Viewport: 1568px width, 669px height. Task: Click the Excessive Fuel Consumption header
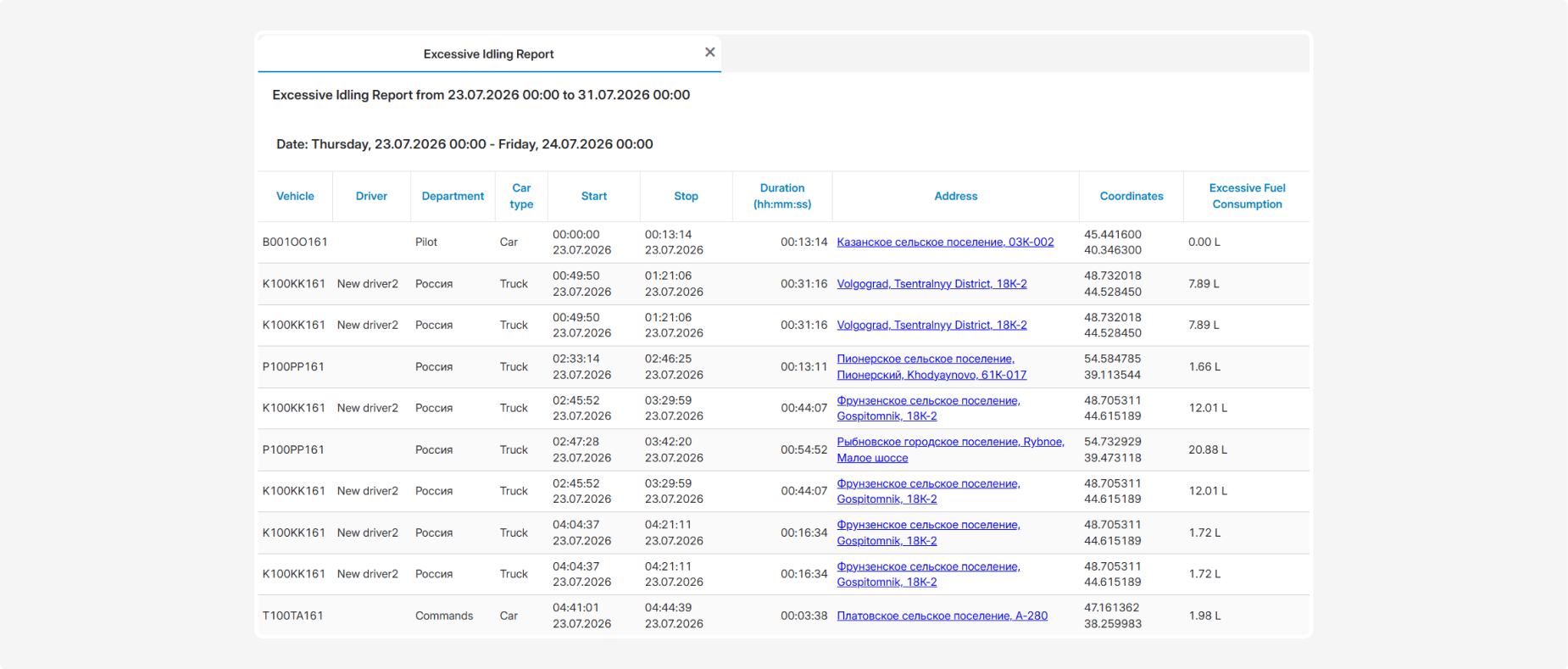1247,197
